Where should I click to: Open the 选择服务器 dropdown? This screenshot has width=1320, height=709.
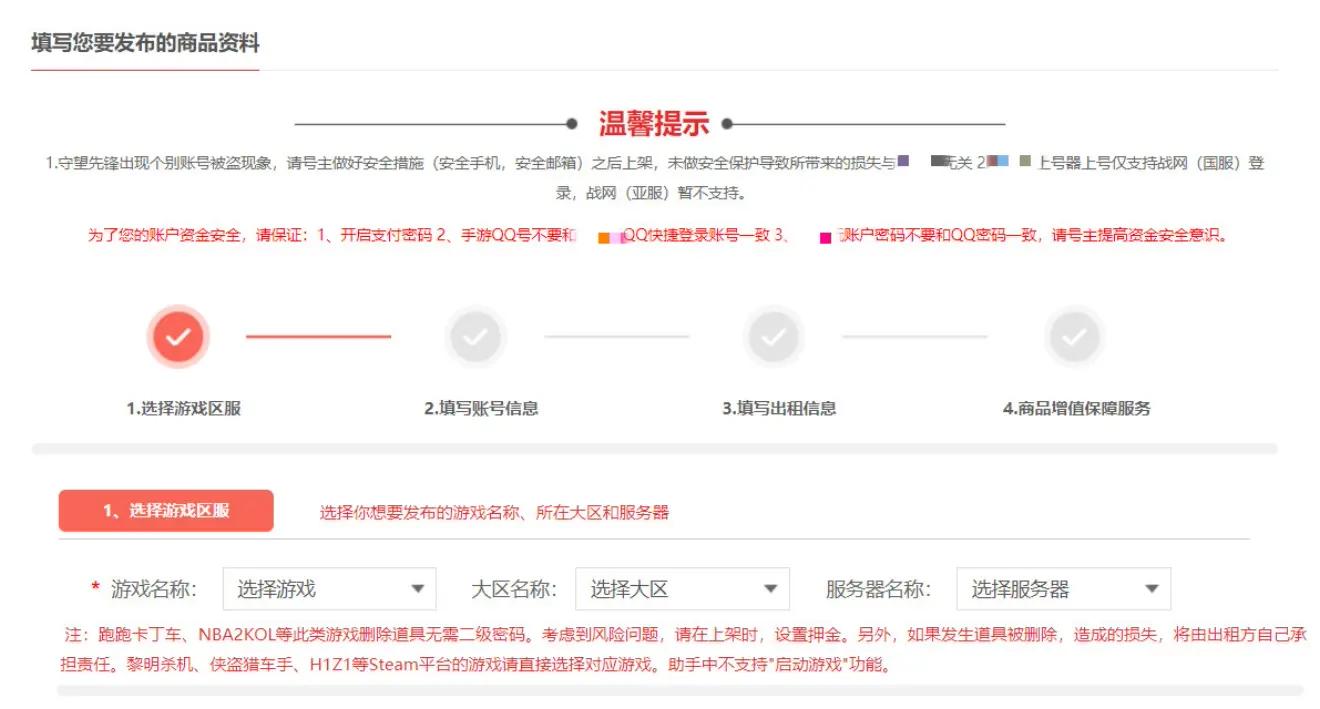(x=1065, y=588)
